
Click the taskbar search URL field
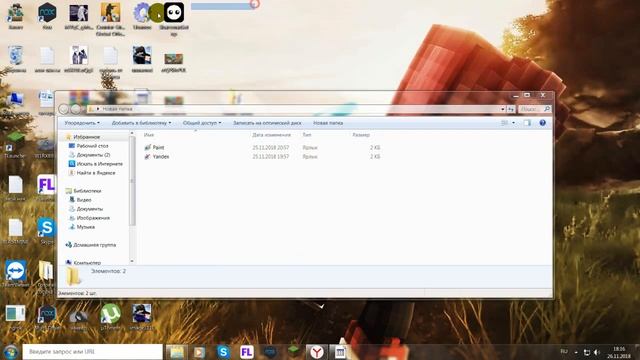(92, 351)
